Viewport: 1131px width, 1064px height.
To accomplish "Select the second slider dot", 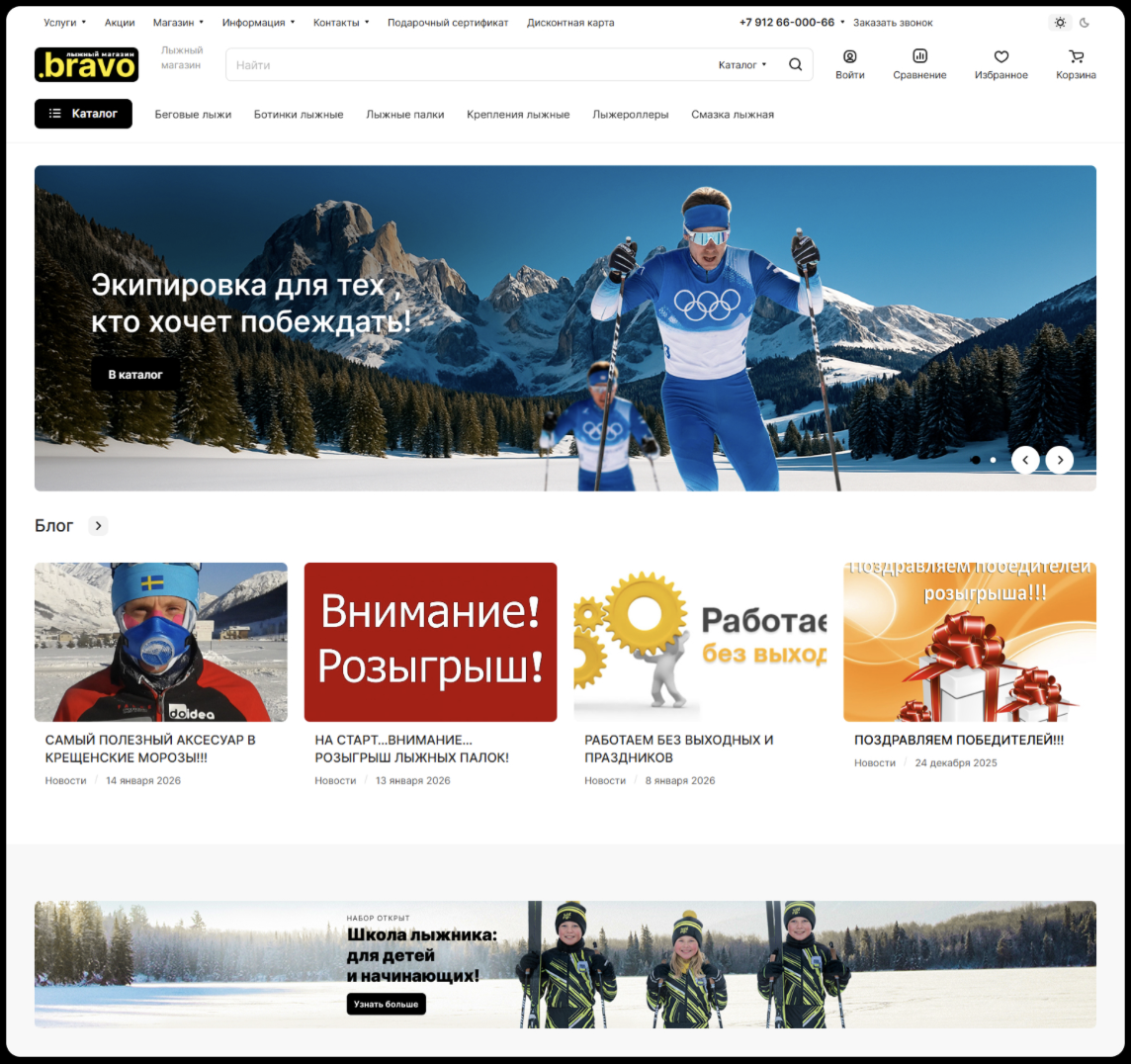I will tap(994, 460).
